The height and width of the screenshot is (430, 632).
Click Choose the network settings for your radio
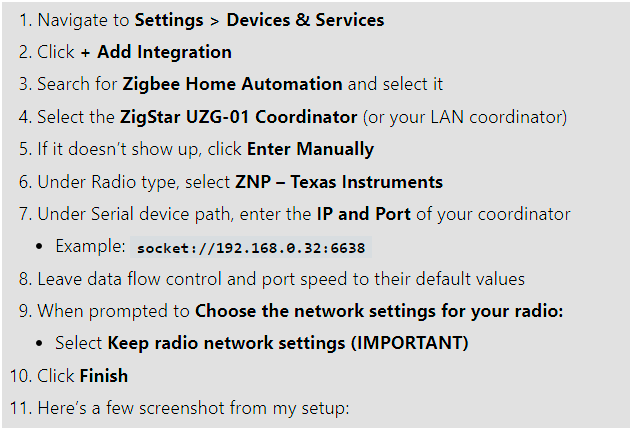tap(379, 311)
